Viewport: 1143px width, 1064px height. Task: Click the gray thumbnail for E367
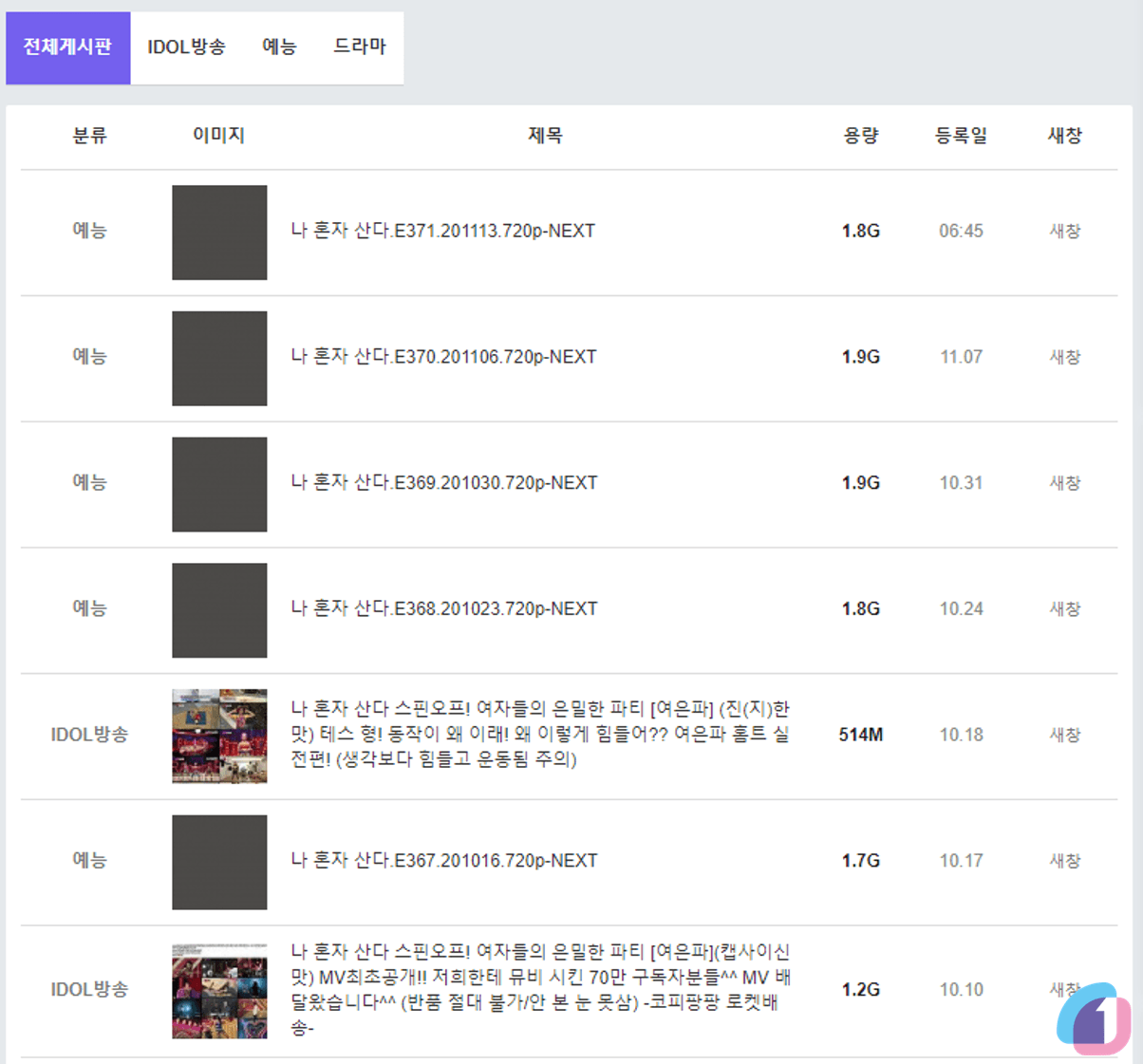(x=219, y=863)
